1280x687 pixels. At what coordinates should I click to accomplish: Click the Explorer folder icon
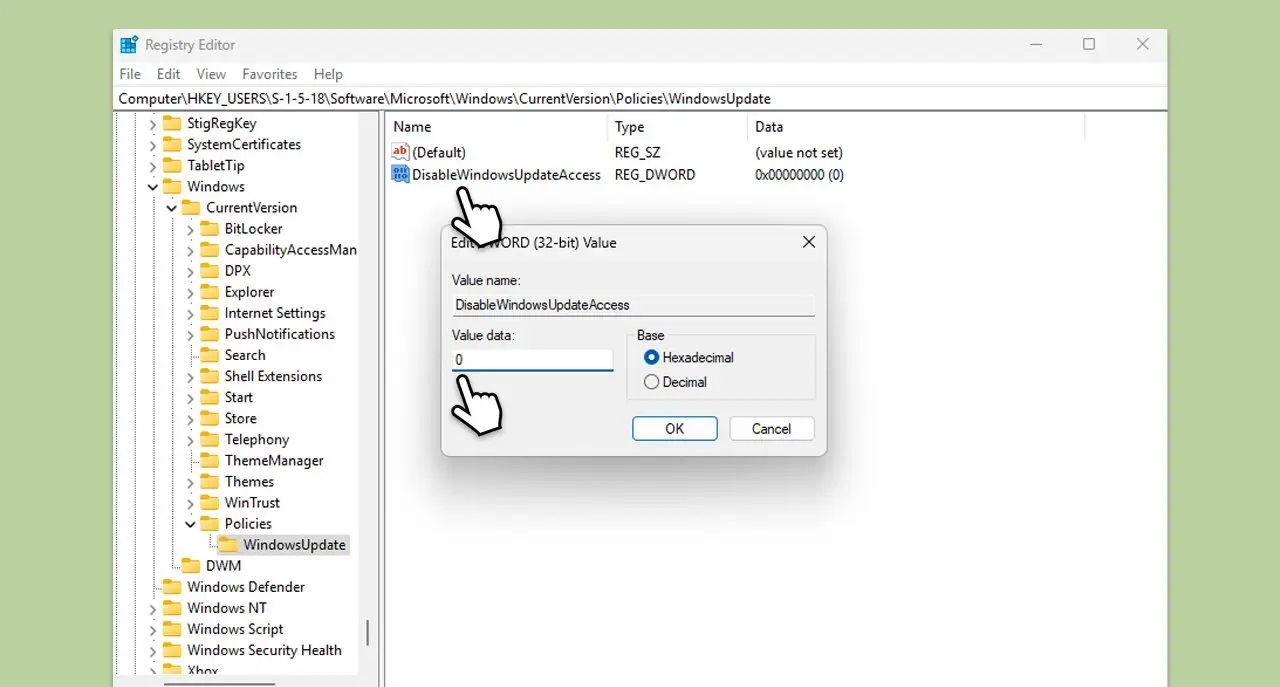coord(209,292)
